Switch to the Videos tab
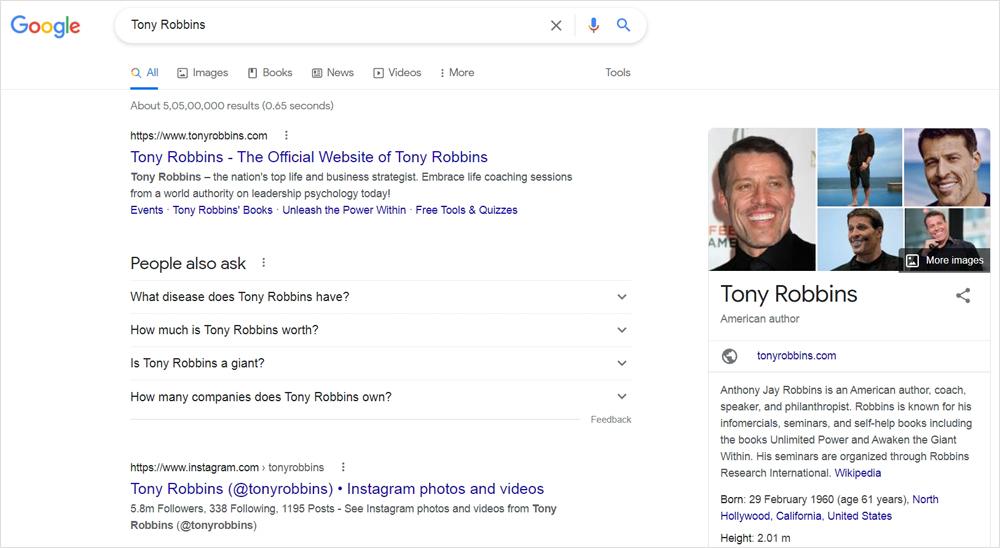Viewport: 1000px width, 548px height. [397, 73]
